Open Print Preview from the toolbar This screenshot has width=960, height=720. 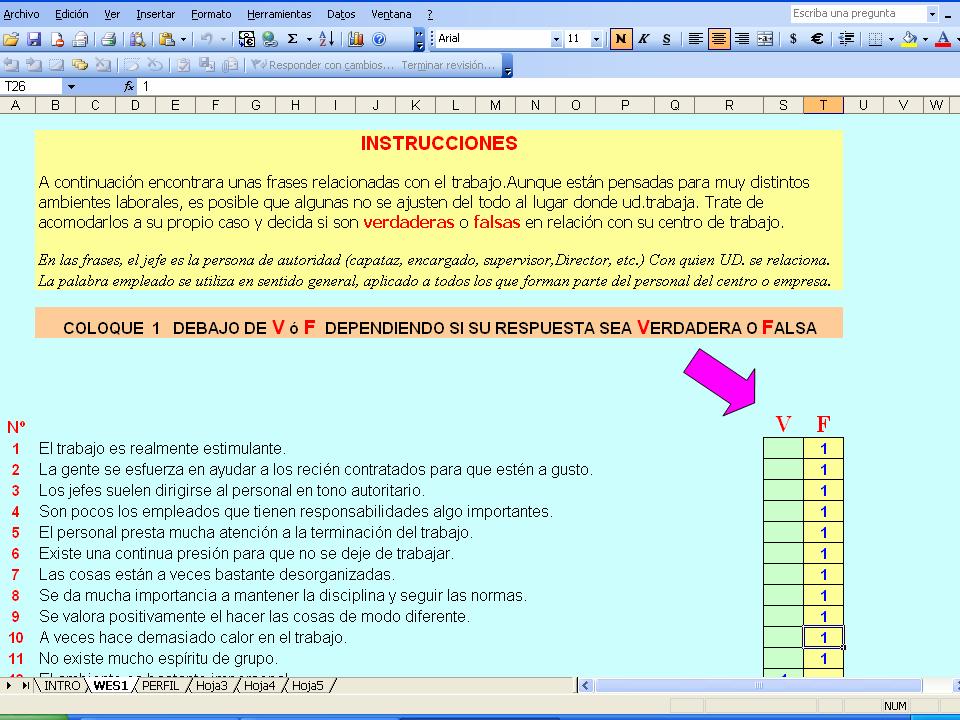point(138,39)
